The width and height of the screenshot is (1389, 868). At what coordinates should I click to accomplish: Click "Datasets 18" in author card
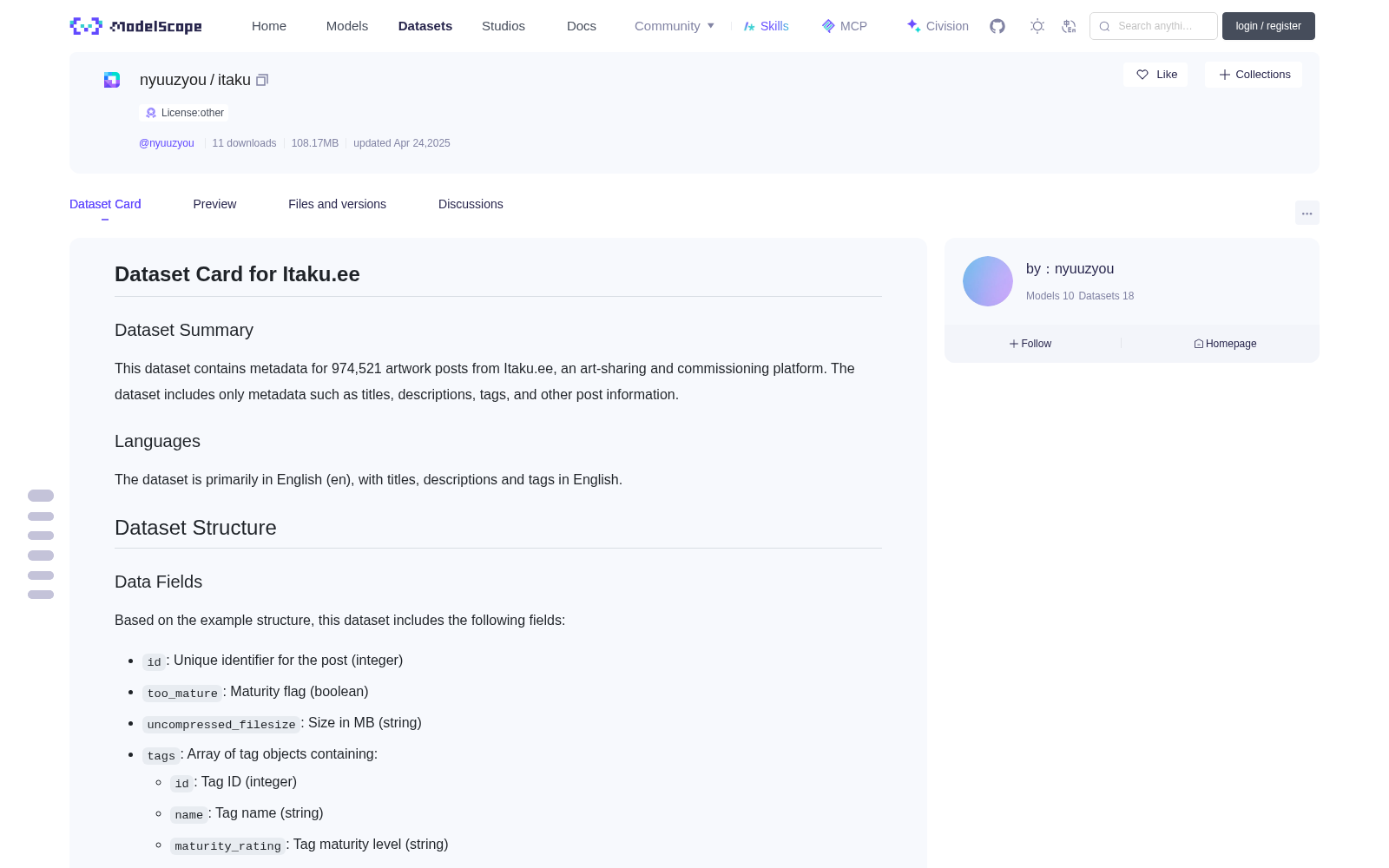click(1106, 296)
